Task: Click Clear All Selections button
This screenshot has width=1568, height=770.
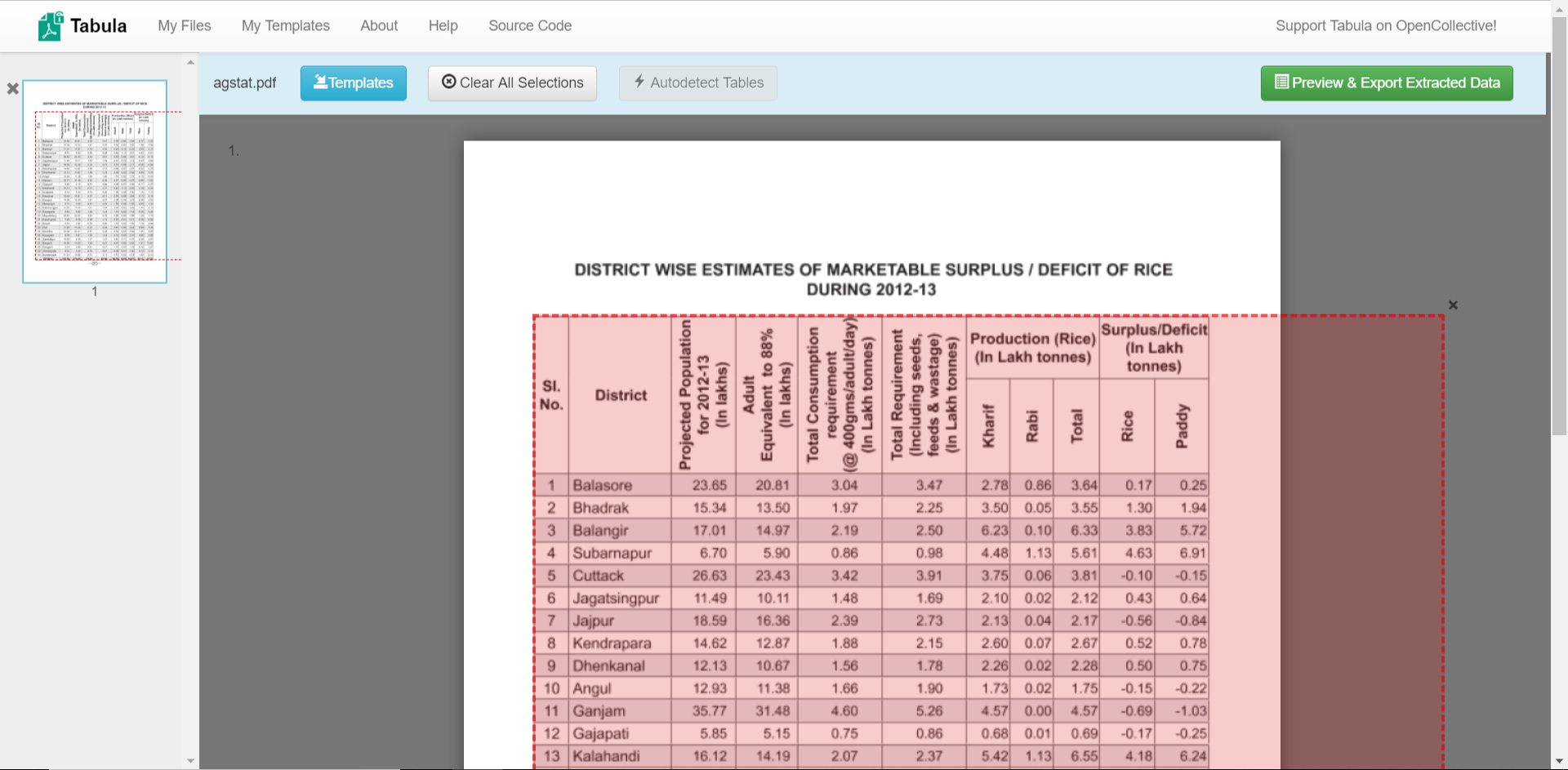Action: (512, 83)
